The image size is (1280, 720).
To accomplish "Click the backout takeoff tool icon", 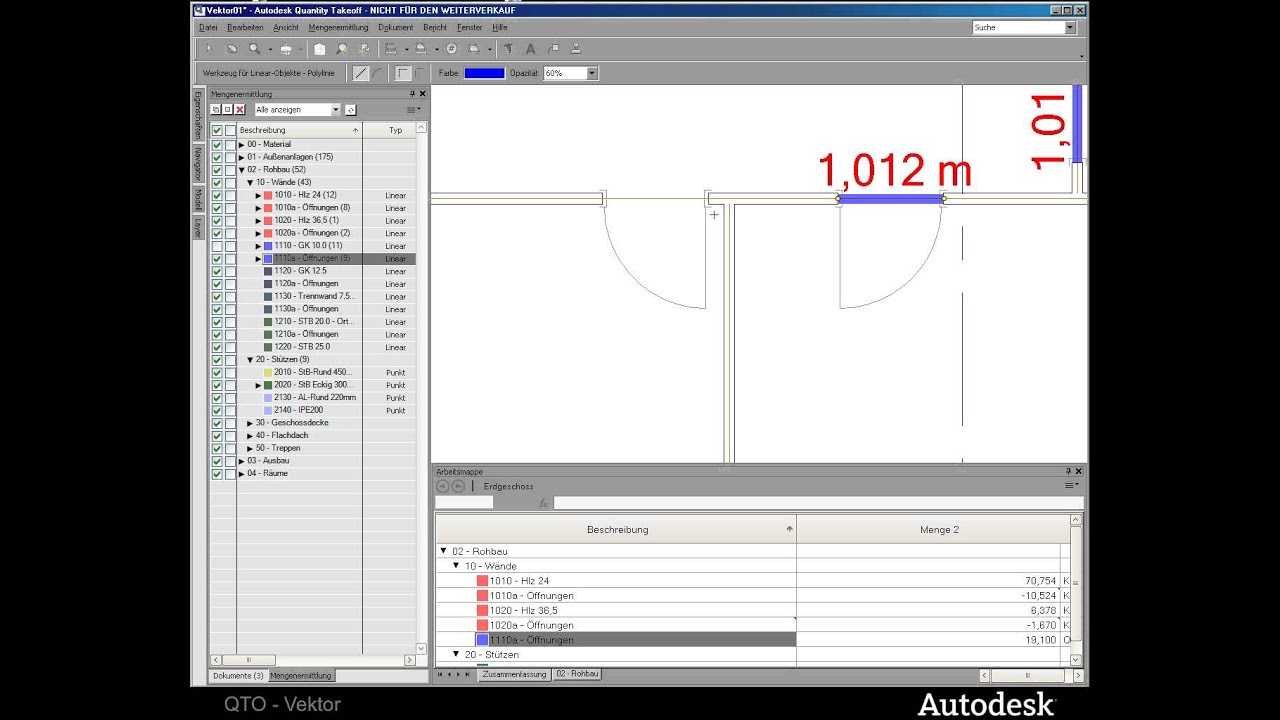I will coord(473,49).
